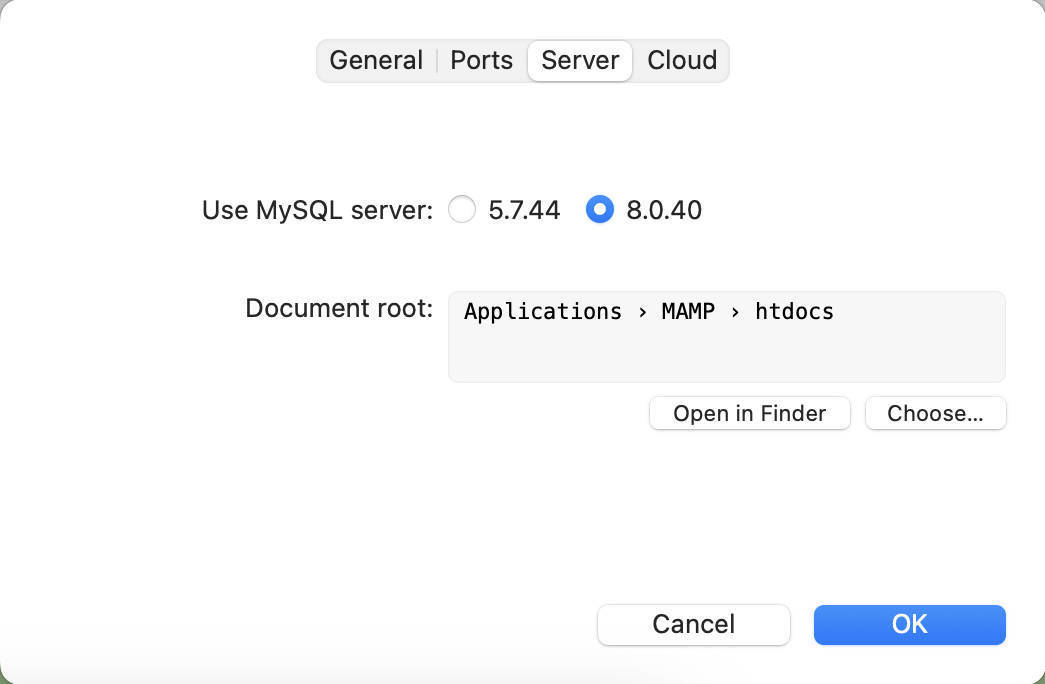The width and height of the screenshot is (1045, 684).
Task: Click the Applications breadcrumb segment
Action: click(x=543, y=311)
